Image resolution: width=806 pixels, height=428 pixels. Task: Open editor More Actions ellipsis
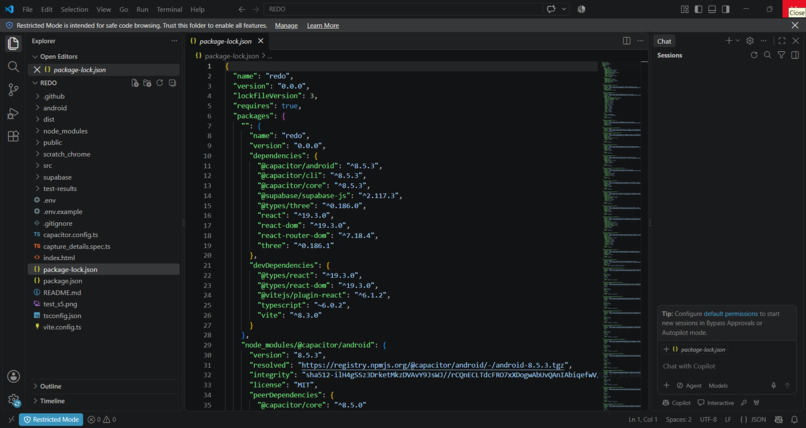tap(640, 41)
